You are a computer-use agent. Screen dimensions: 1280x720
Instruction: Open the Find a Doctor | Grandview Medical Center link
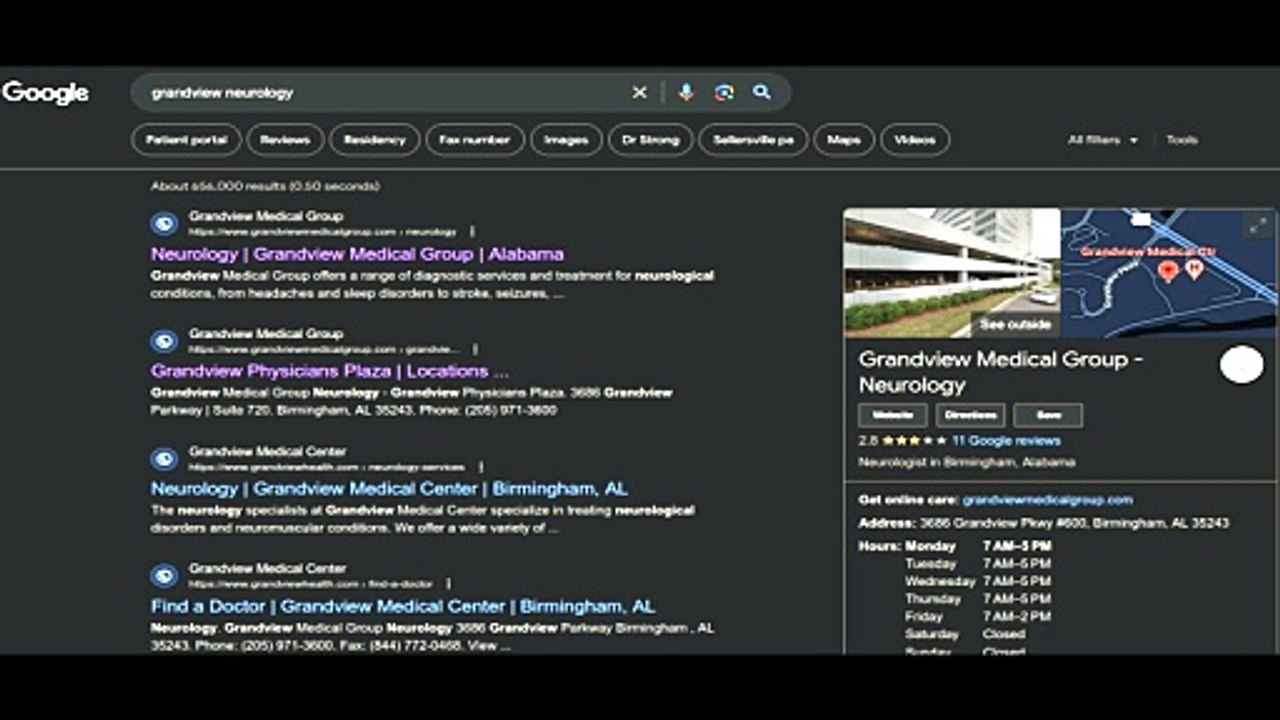coord(403,606)
